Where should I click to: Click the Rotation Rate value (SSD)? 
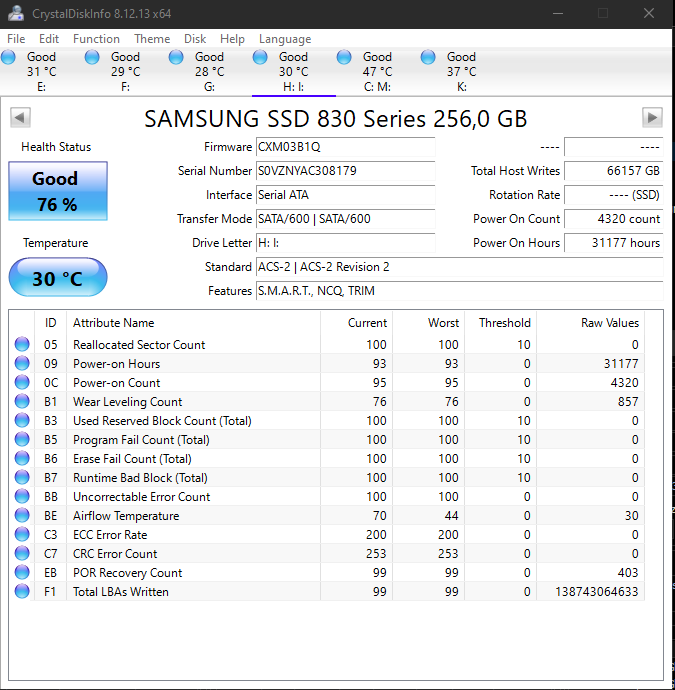pos(613,195)
